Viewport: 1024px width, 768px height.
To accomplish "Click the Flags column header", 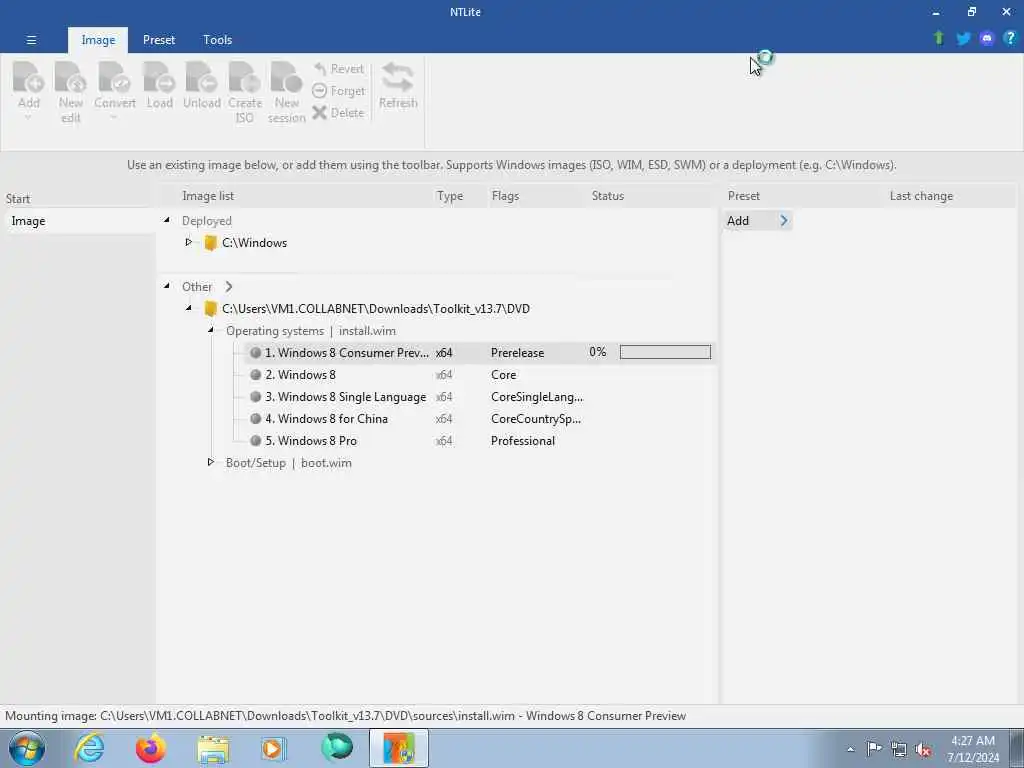I will point(505,196).
